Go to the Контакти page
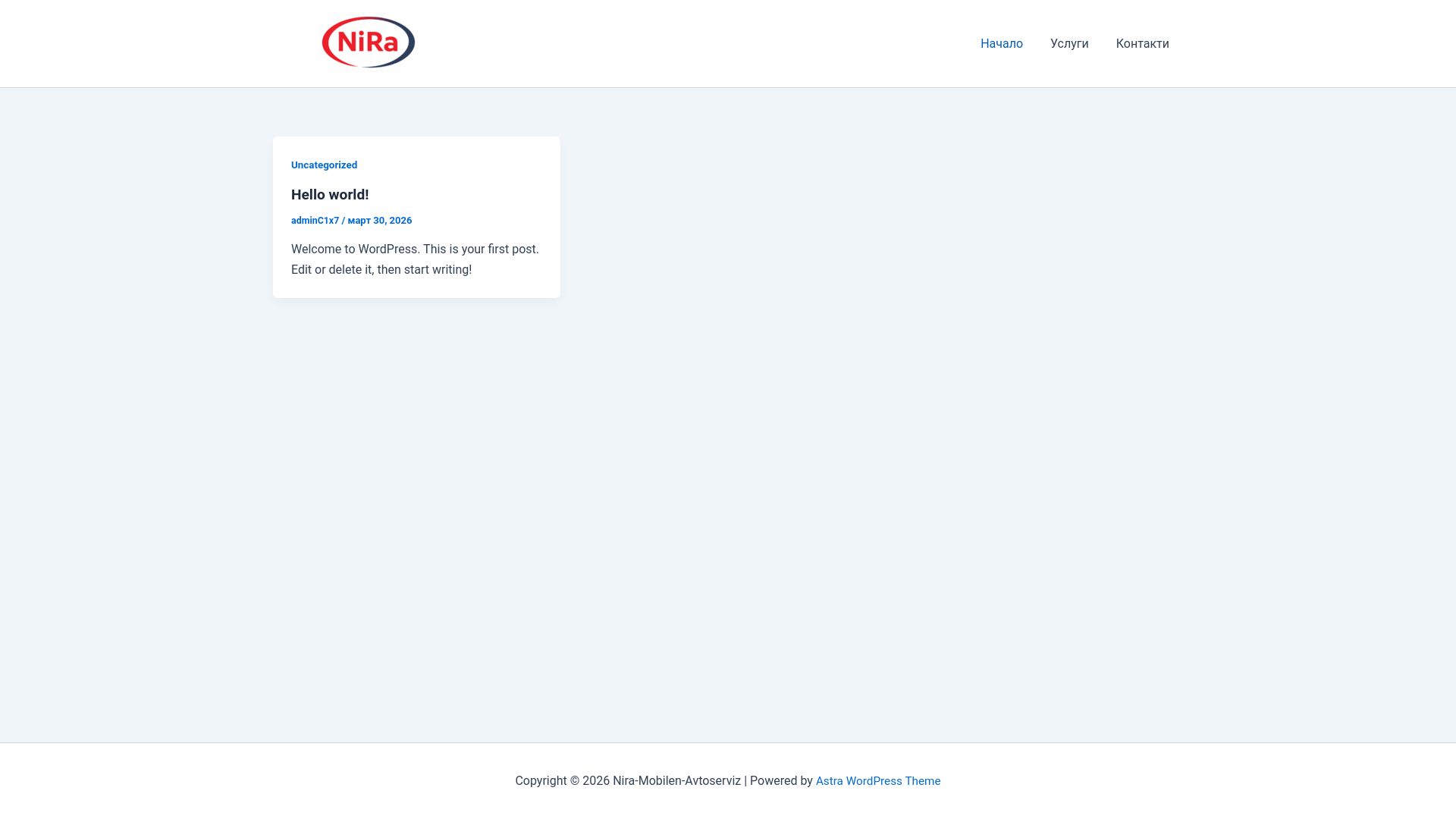 click(1142, 44)
